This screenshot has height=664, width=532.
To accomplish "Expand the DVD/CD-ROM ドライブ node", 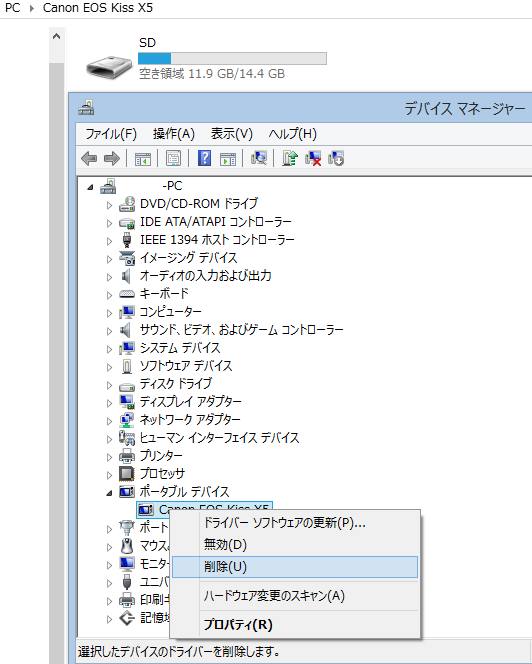I will tap(109, 205).
